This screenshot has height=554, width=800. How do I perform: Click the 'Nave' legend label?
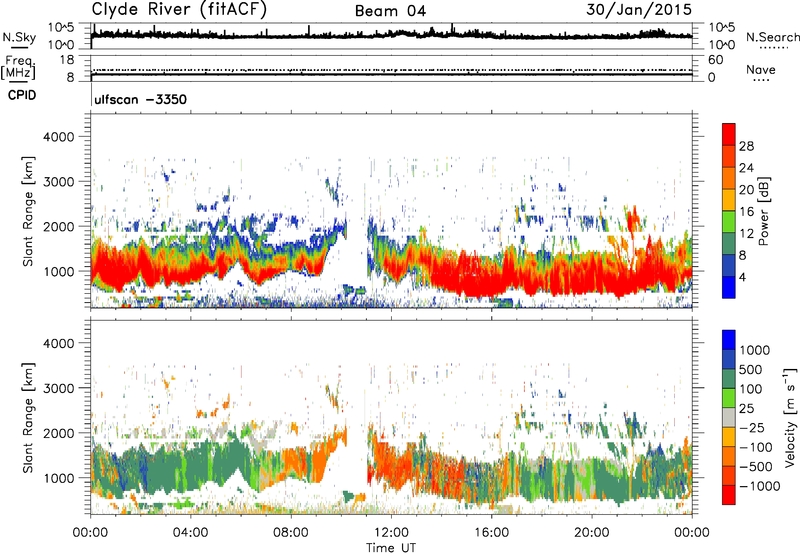coord(761,69)
